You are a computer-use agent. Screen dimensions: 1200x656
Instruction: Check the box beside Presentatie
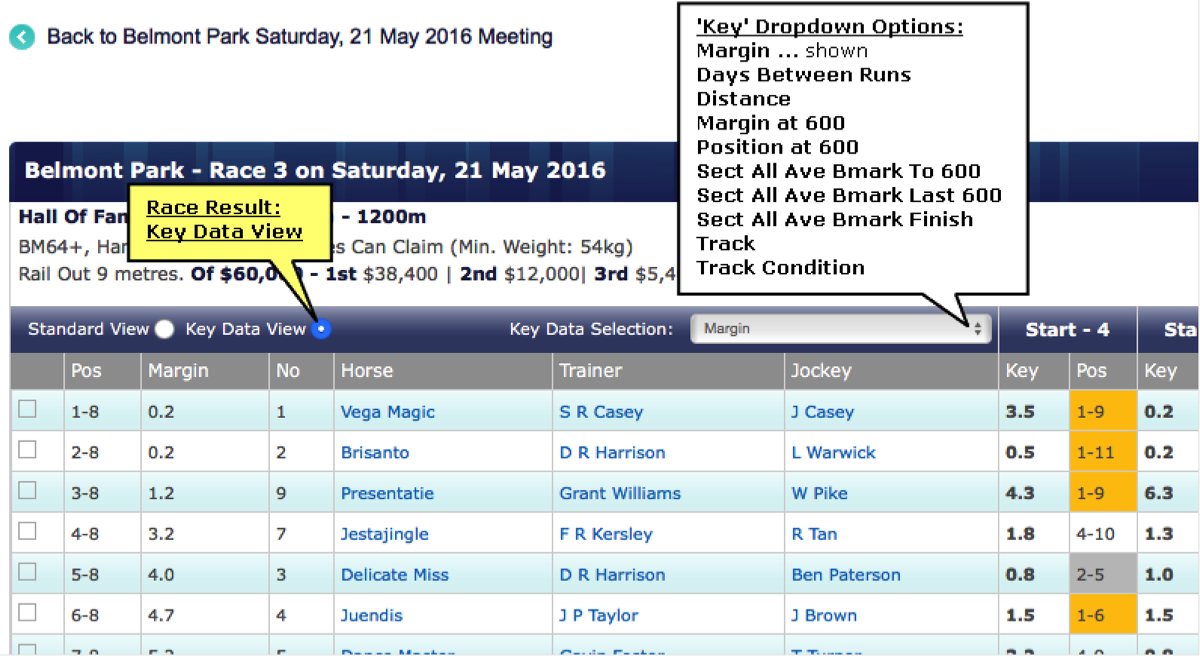tap(27, 490)
